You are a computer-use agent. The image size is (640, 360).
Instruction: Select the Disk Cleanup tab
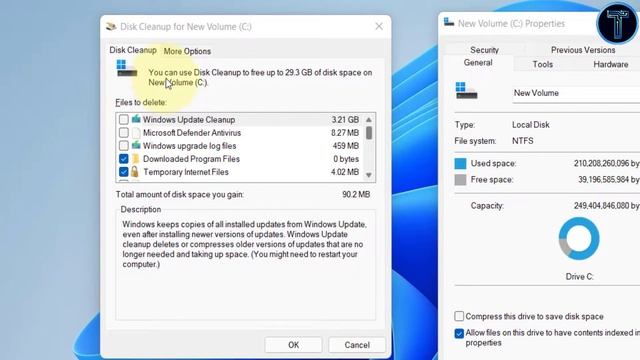133,50
